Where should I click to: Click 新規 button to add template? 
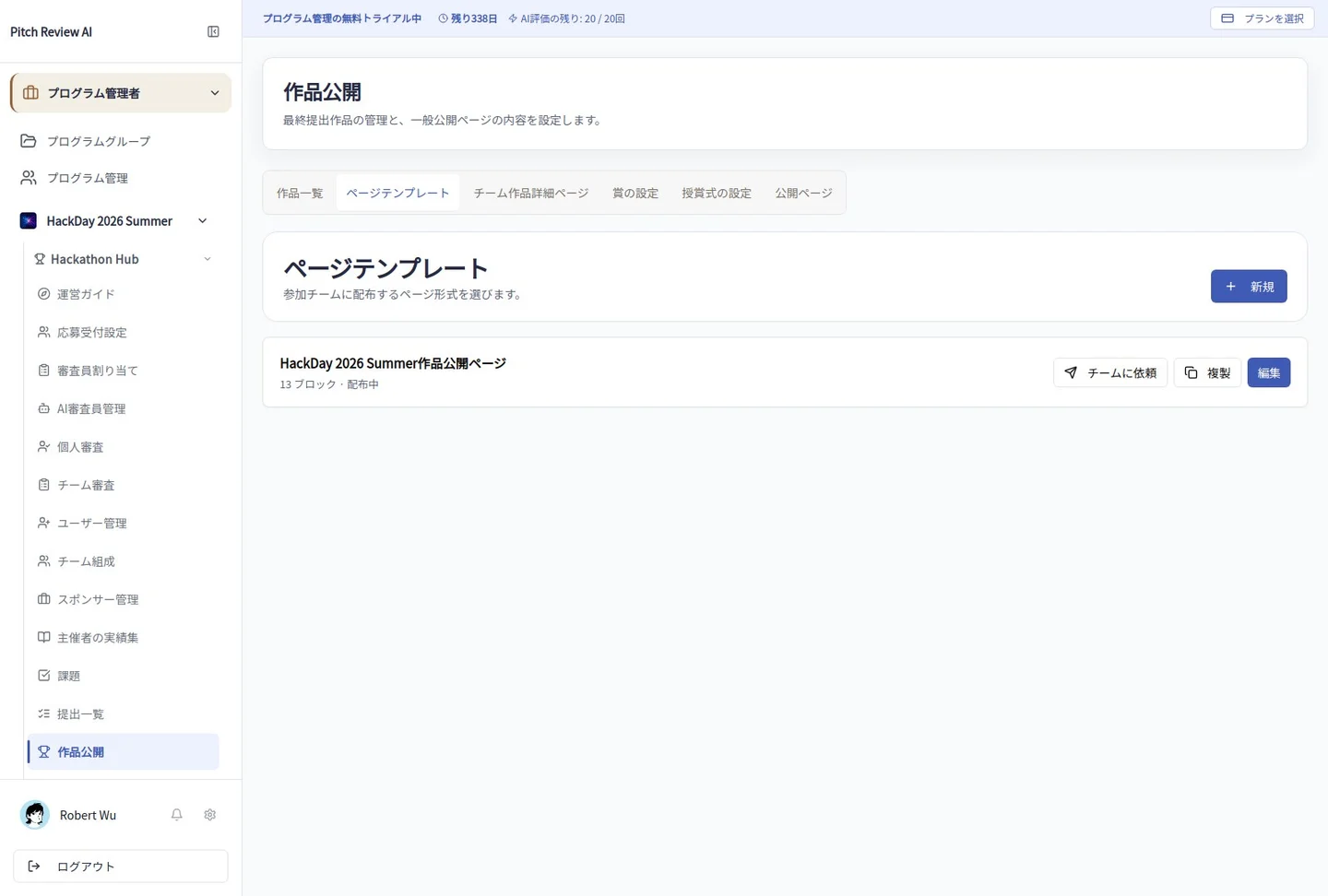tap(1249, 287)
